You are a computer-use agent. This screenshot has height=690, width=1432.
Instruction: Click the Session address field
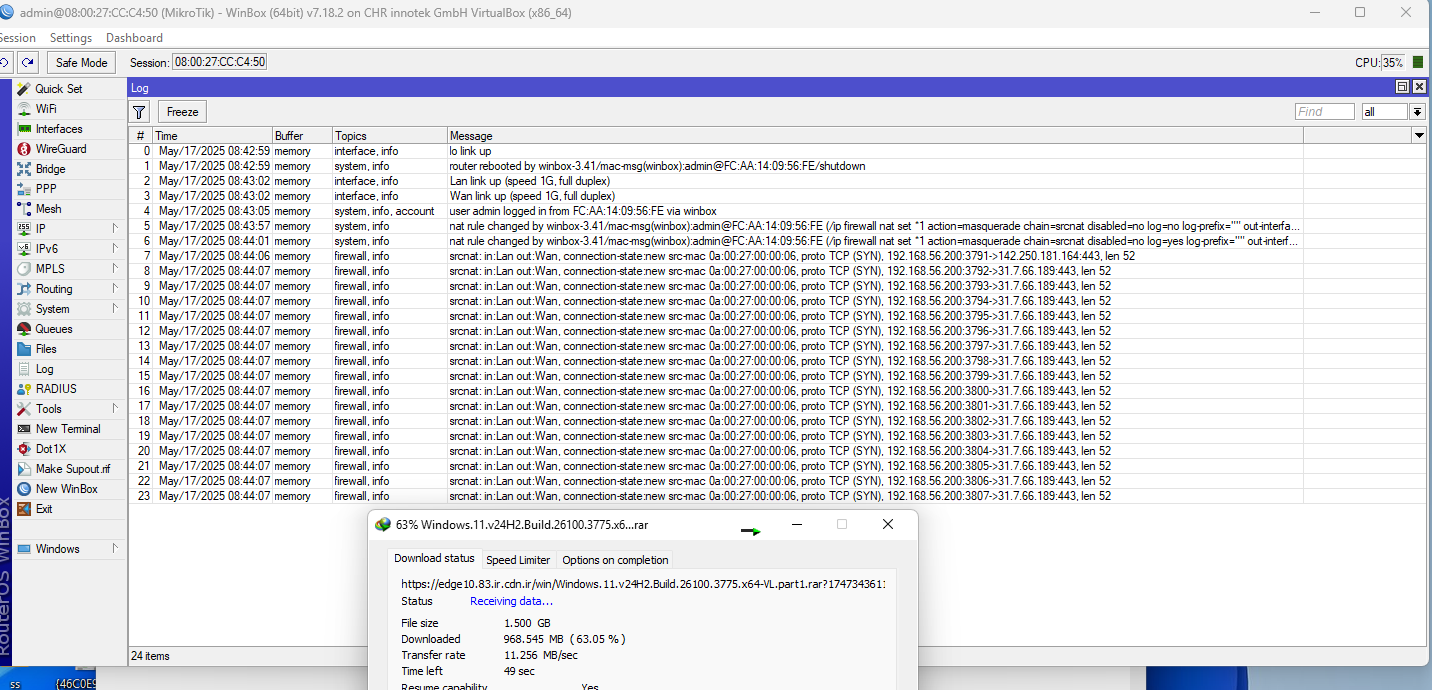tap(220, 62)
